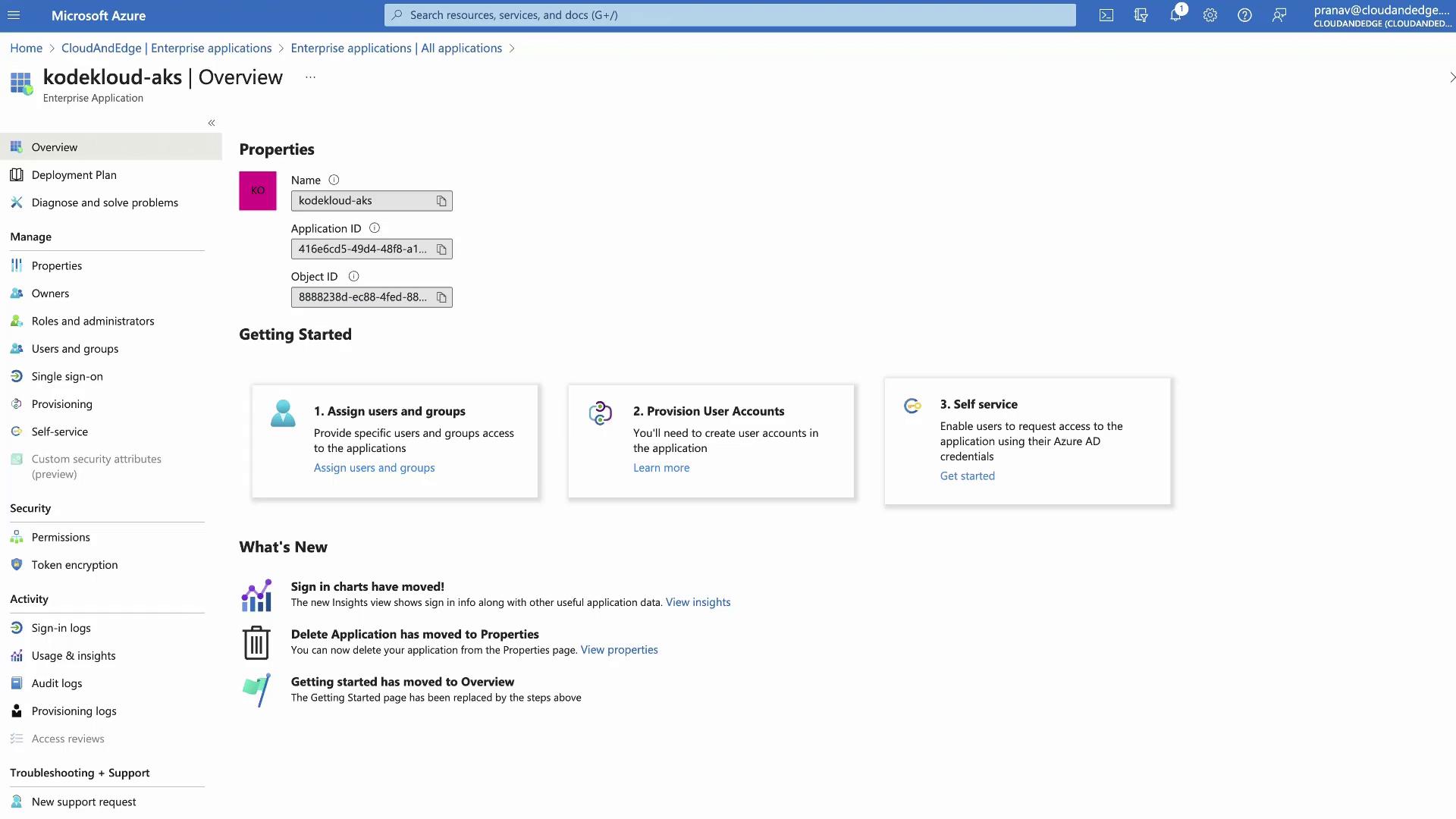Open the hamburger portal menu
The width and height of the screenshot is (1456, 819).
[14, 15]
